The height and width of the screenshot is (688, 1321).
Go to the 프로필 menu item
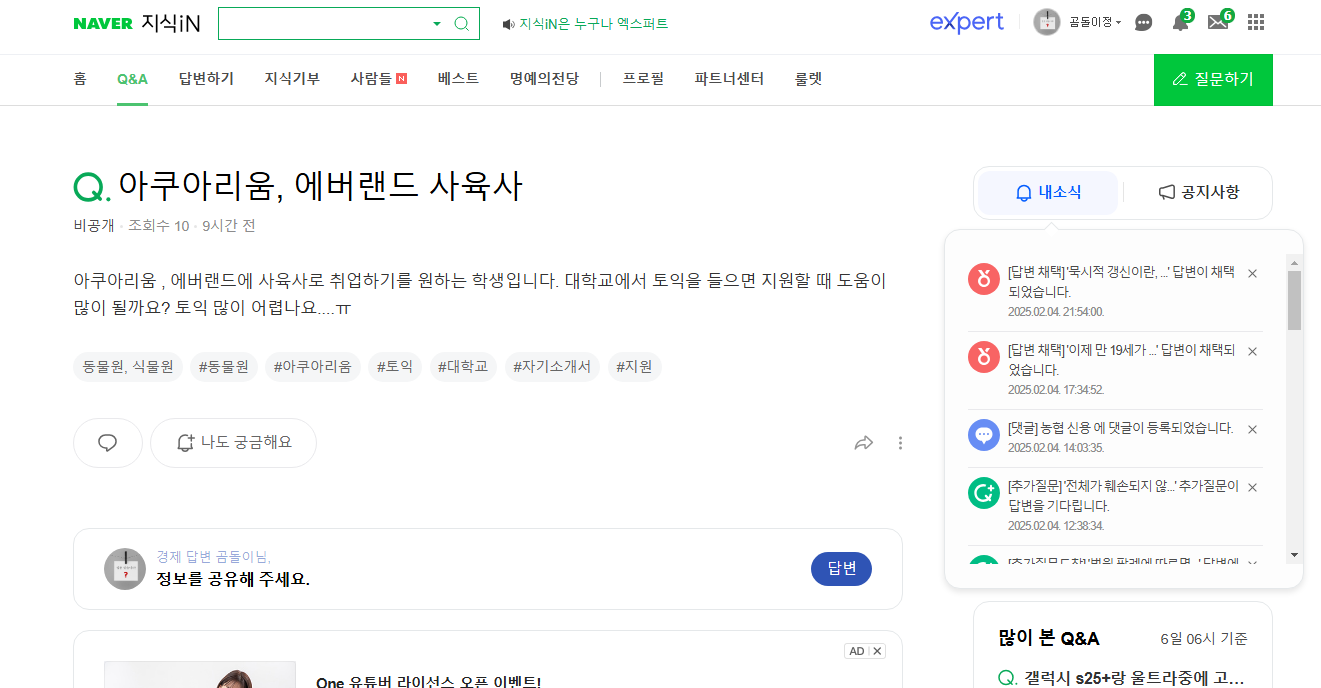click(643, 79)
